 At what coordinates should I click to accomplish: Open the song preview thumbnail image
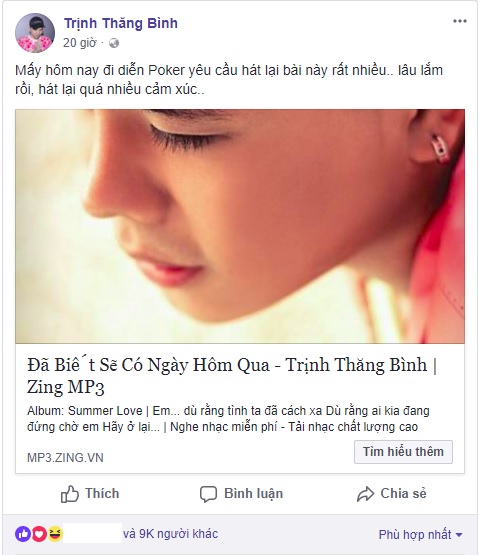pos(240,226)
